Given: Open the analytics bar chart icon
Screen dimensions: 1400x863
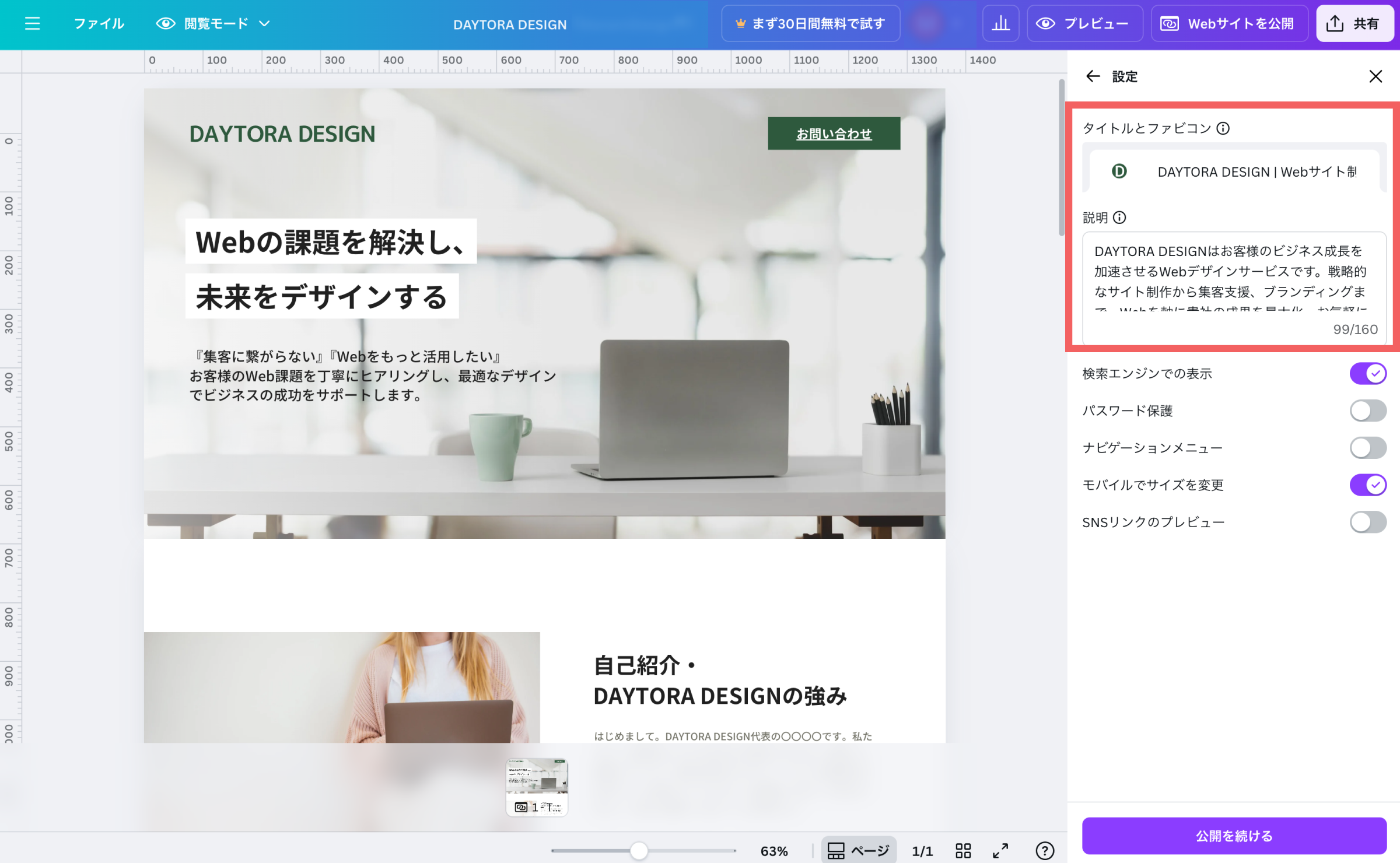Looking at the screenshot, I should (x=1000, y=23).
